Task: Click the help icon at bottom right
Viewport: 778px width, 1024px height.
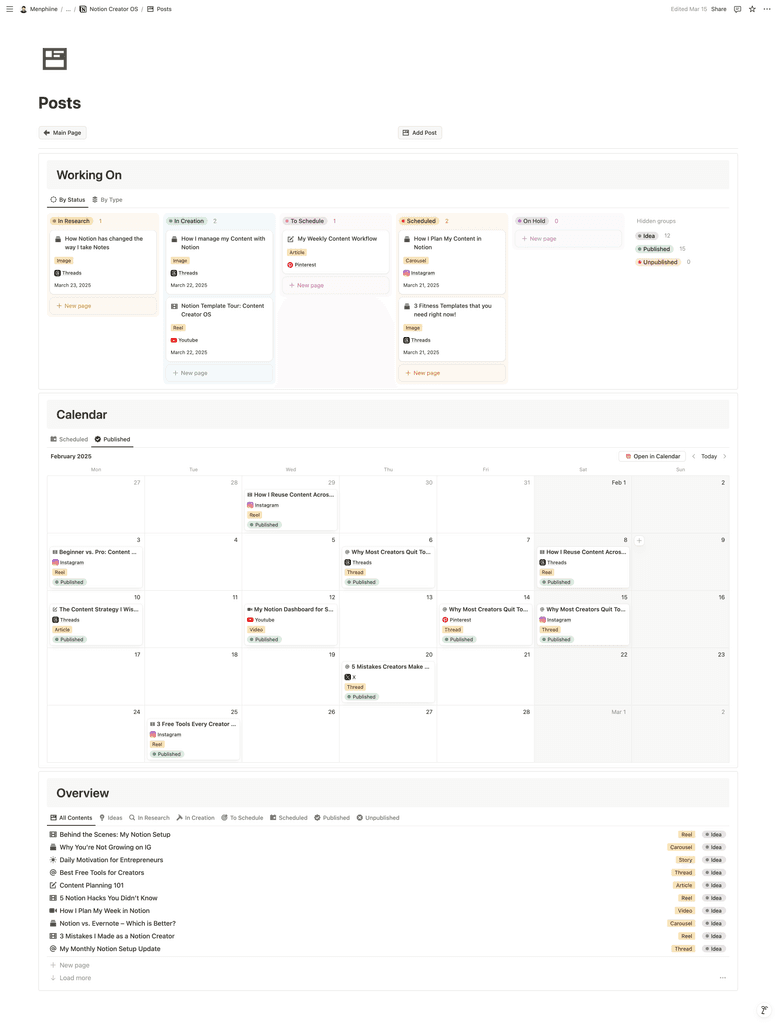Action: [x=764, y=1010]
